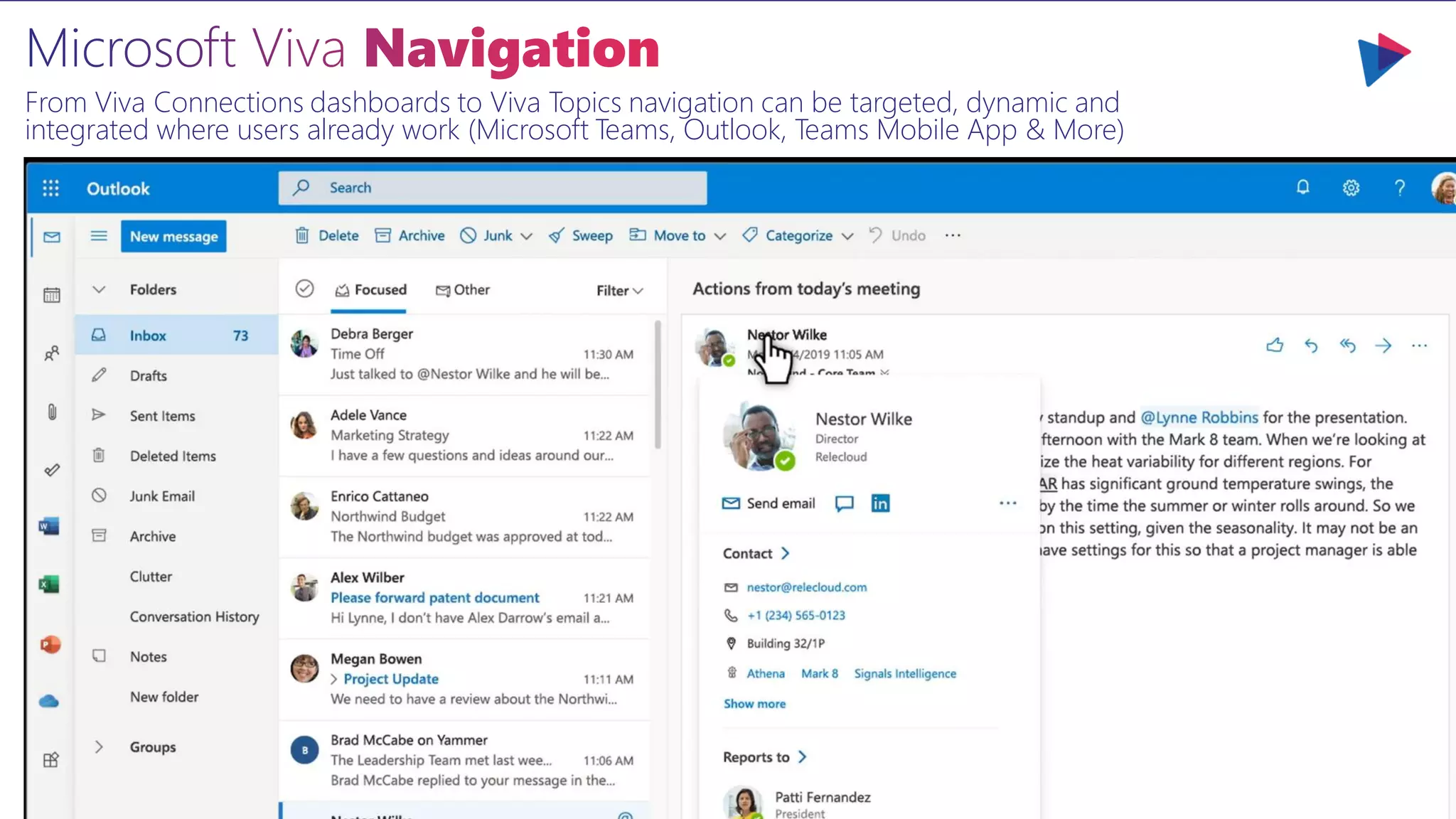The height and width of the screenshot is (819, 1456).
Task: Open Debra Berger Time Off email
Action: (465, 354)
